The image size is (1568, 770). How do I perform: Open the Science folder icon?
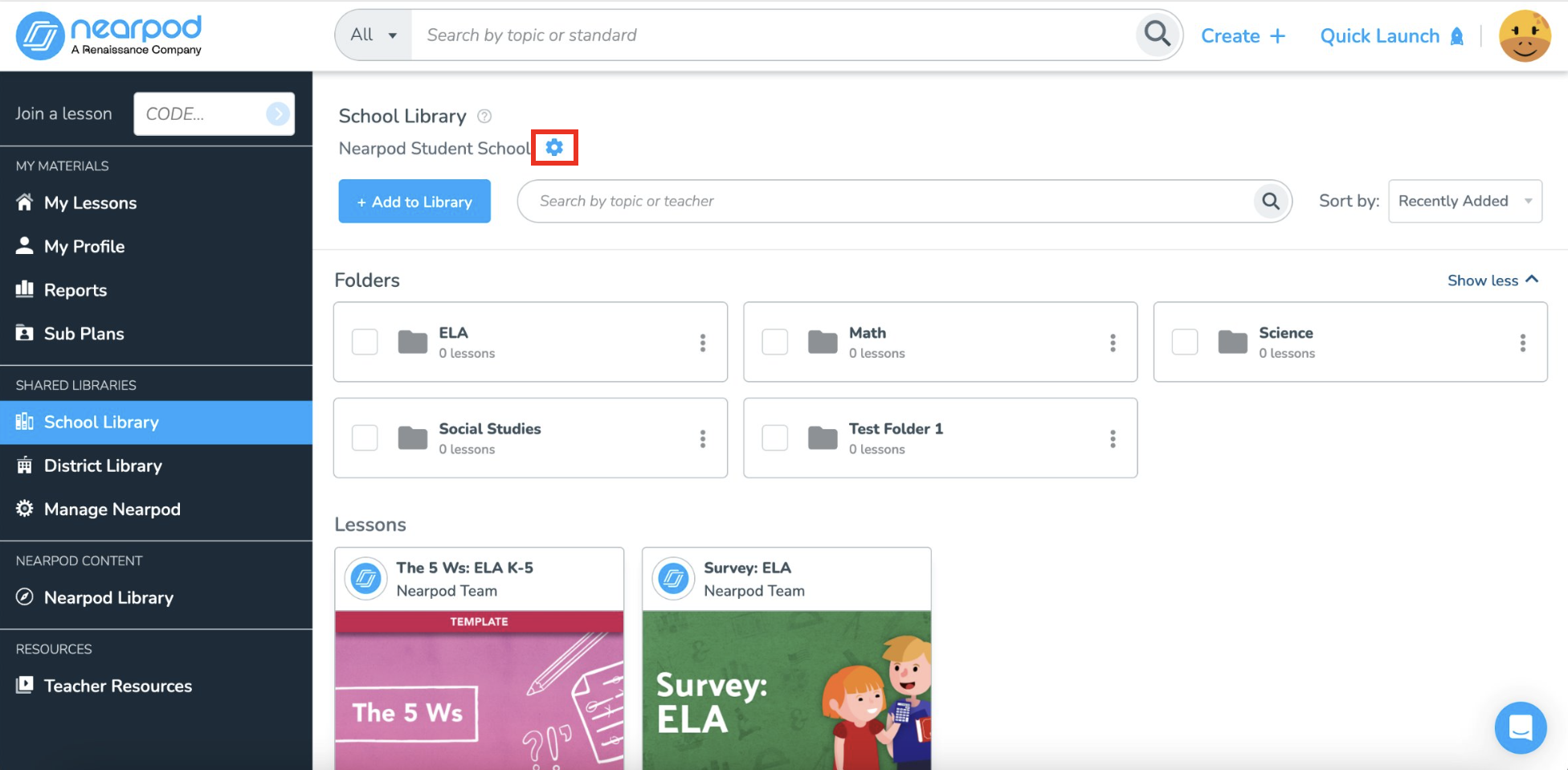[1232, 342]
